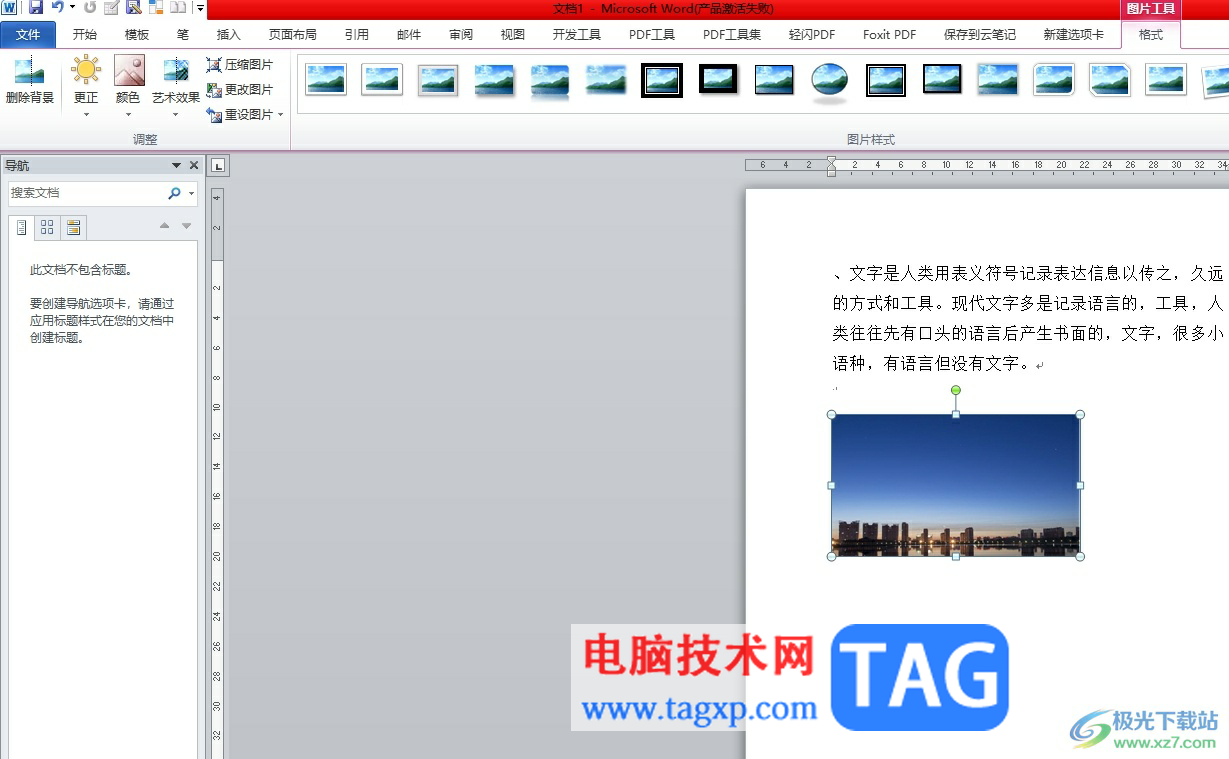Screen dimensions: 1229x759
Task: Click the 更改图片 change picture button
Action: click(240, 90)
